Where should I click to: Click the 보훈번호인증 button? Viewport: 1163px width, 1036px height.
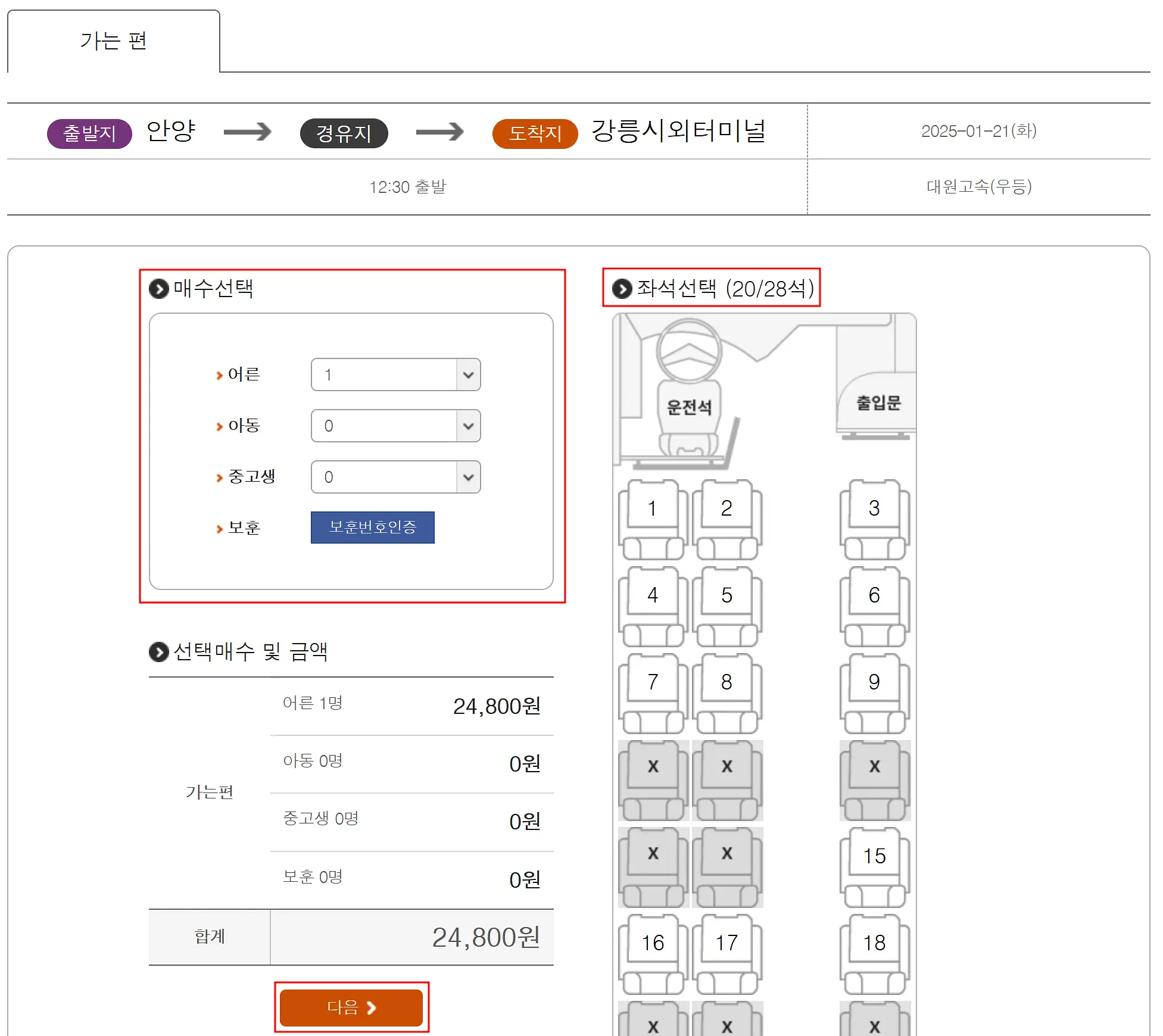[372, 527]
